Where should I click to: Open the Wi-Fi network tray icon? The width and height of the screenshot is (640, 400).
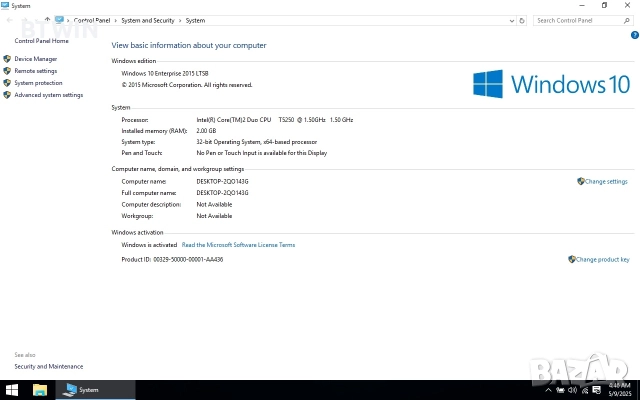pos(584,391)
